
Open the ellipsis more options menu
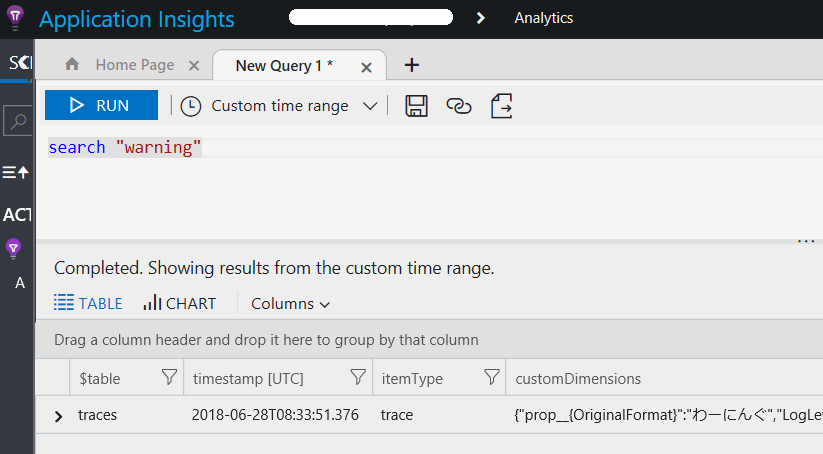tap(806, 241)
